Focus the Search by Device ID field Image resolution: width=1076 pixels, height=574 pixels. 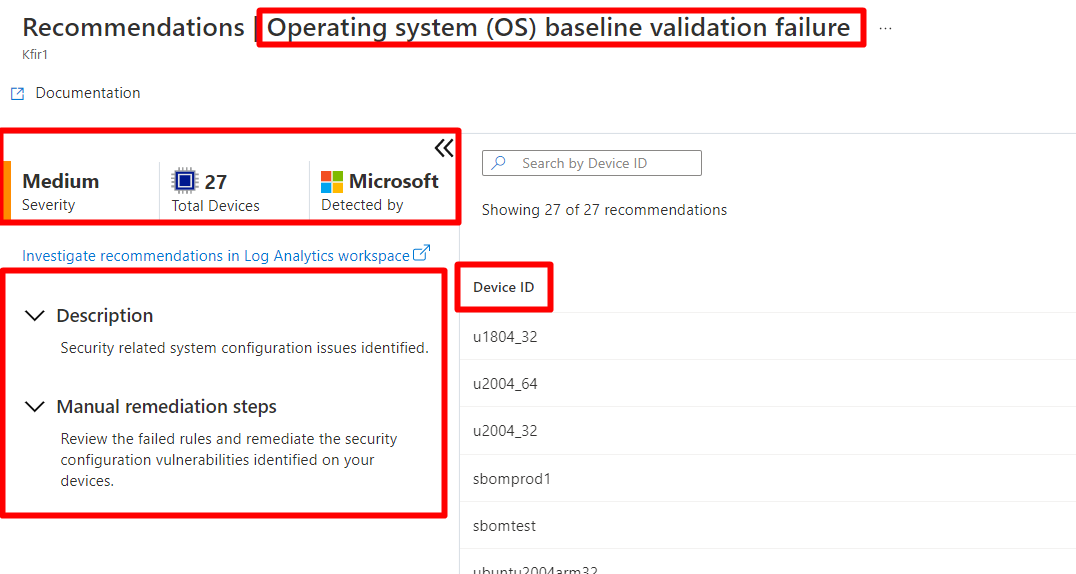[592, 163]
